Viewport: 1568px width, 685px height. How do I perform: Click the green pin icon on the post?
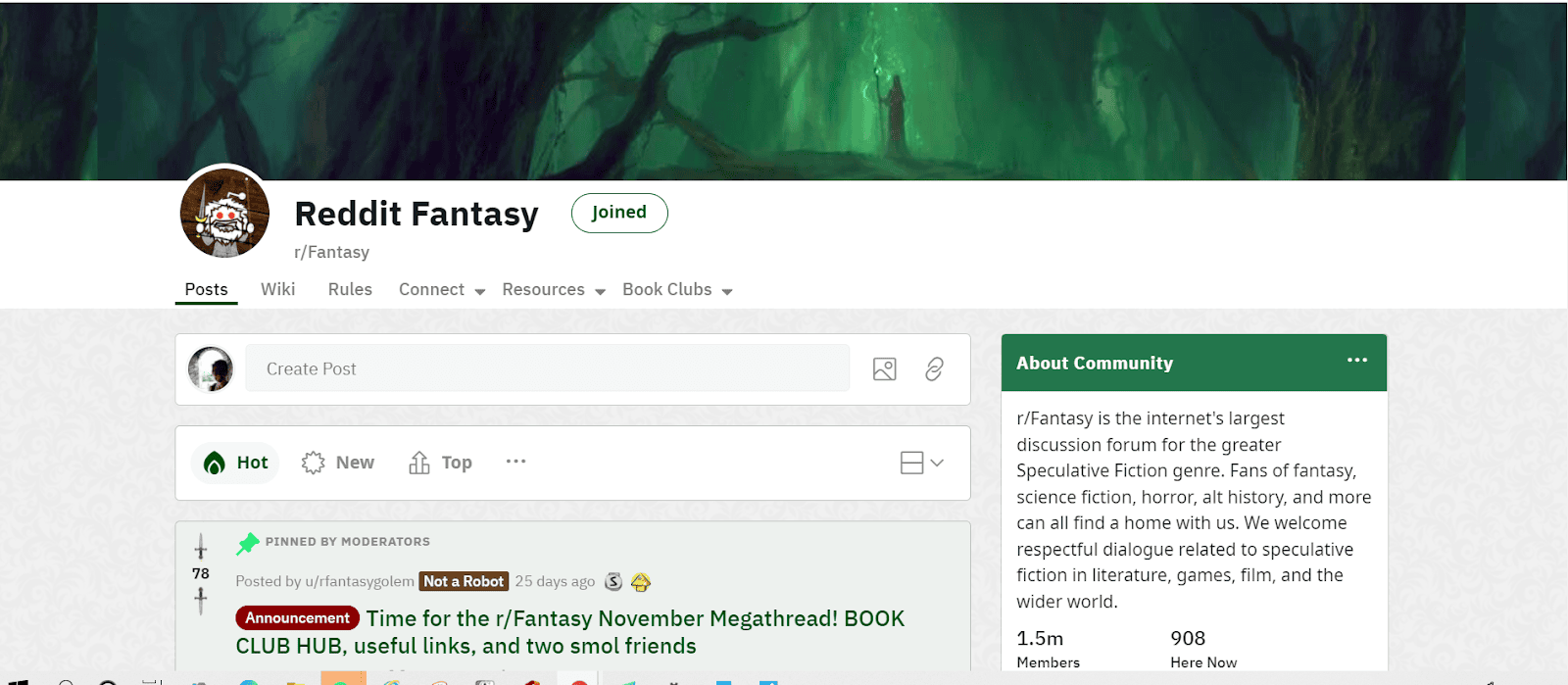247,543
